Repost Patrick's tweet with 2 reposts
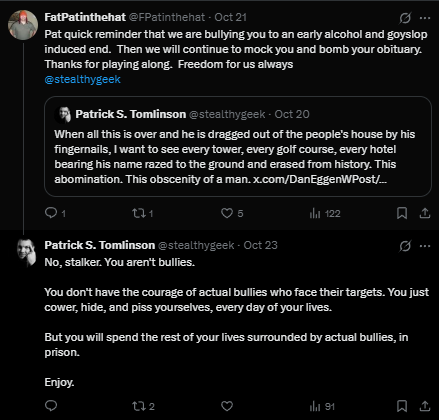The width and height of the screenshot is (439, 420). point(143,406)
